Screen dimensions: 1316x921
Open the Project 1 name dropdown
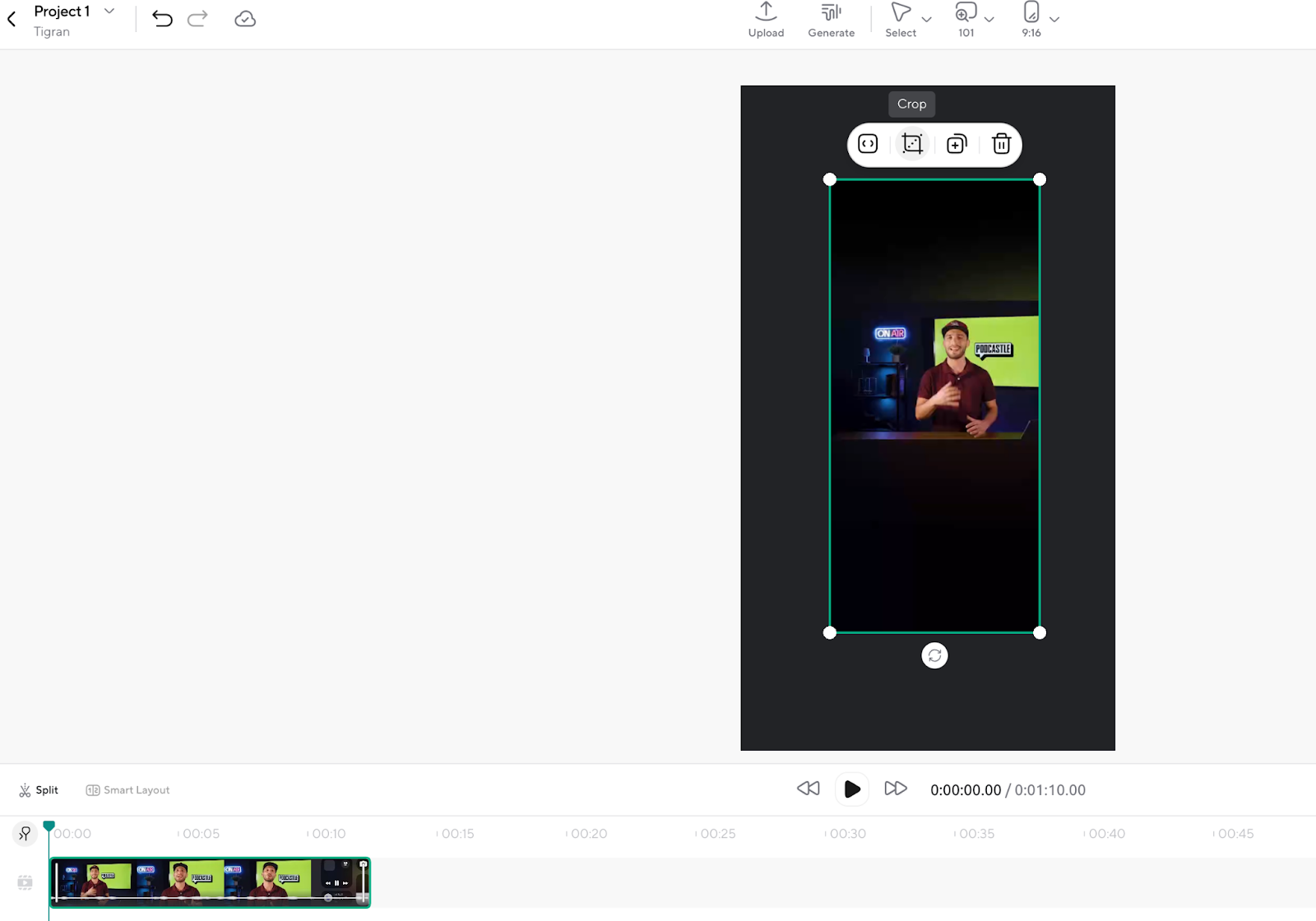pyautogui.click(x=109, y=12)
